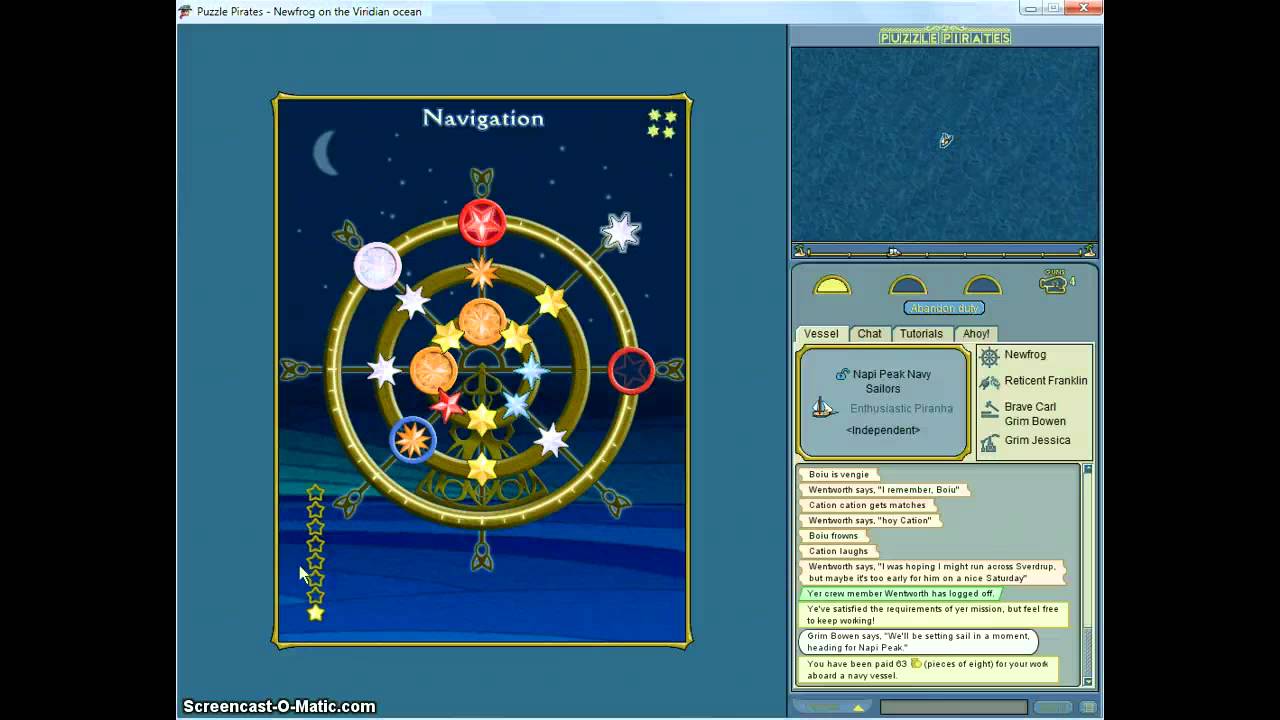The width and height of the screenshot is (1280, 720).
Task: Click the filled star at the bottom of the star column
Action: 316,613
